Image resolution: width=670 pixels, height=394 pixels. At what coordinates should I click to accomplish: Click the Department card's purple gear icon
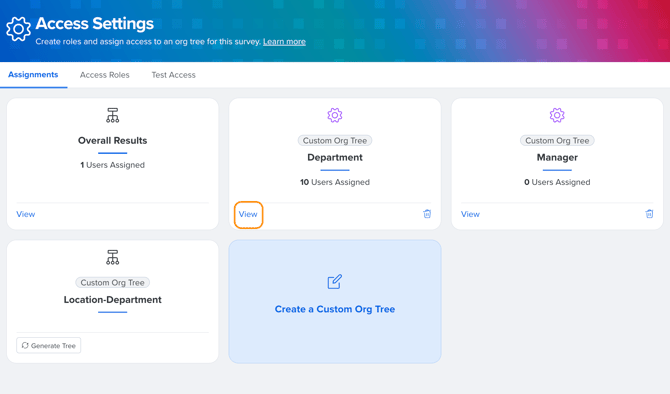(x=335, y=115)
